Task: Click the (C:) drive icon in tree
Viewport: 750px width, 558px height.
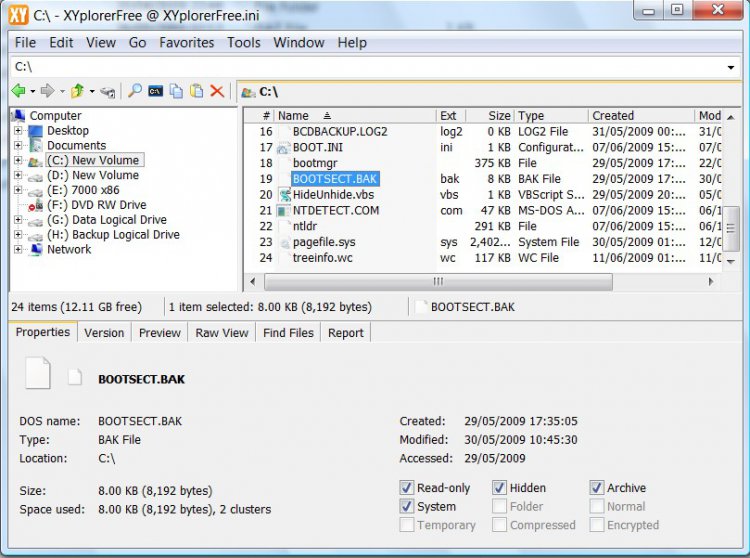Action: tap(35, 162)
